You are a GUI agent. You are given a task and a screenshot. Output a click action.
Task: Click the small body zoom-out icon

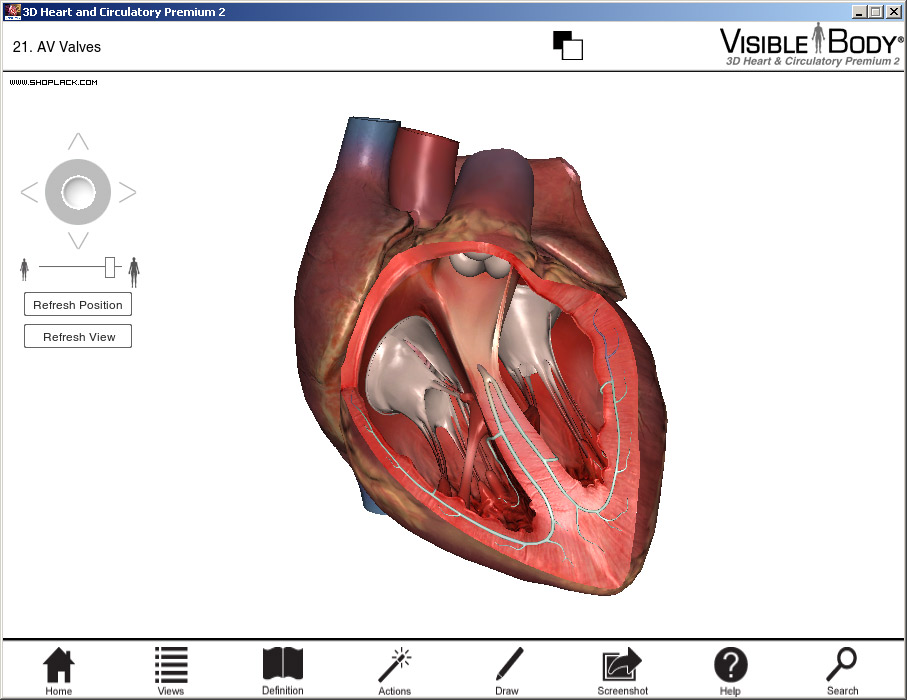pyautogui.click(x=24, y=270)
